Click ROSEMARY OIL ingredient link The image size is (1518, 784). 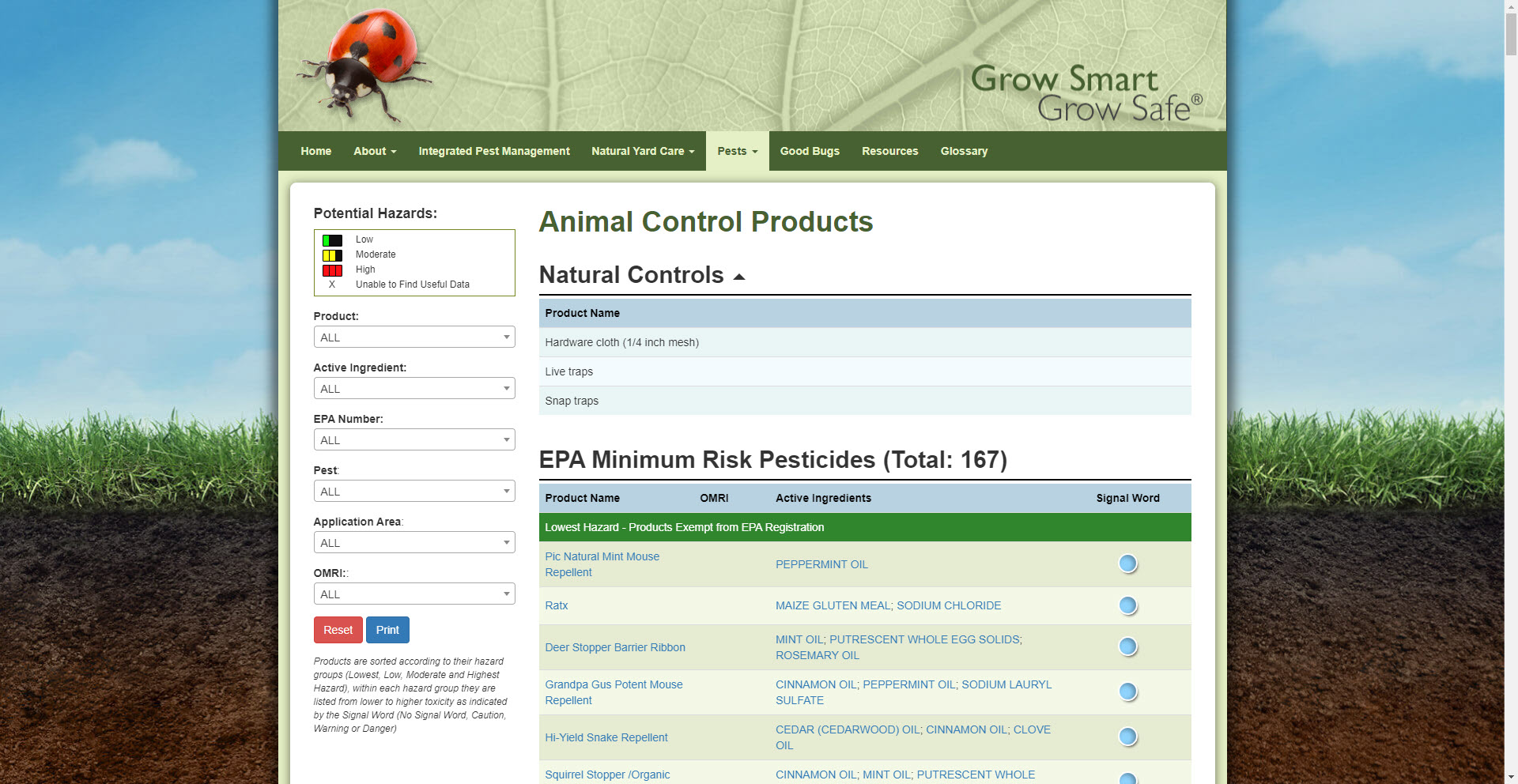817,655
